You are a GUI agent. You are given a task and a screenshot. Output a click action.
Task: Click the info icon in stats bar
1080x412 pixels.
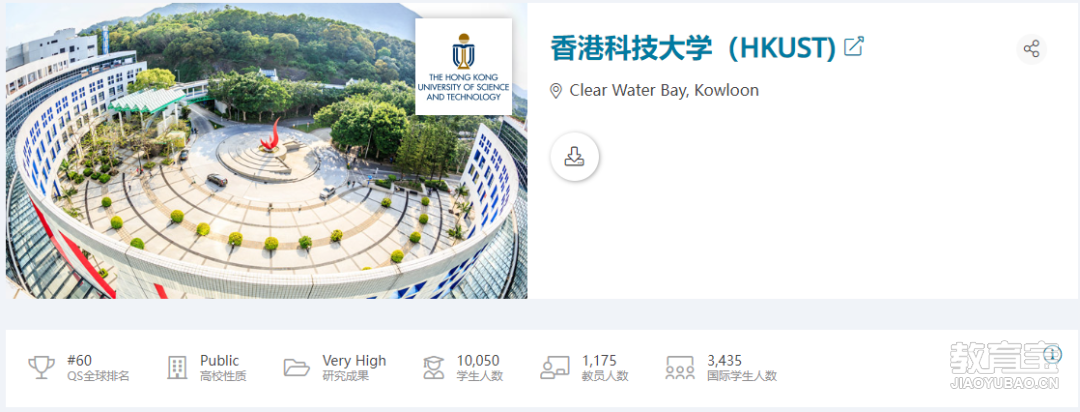tap(1052, 354)
